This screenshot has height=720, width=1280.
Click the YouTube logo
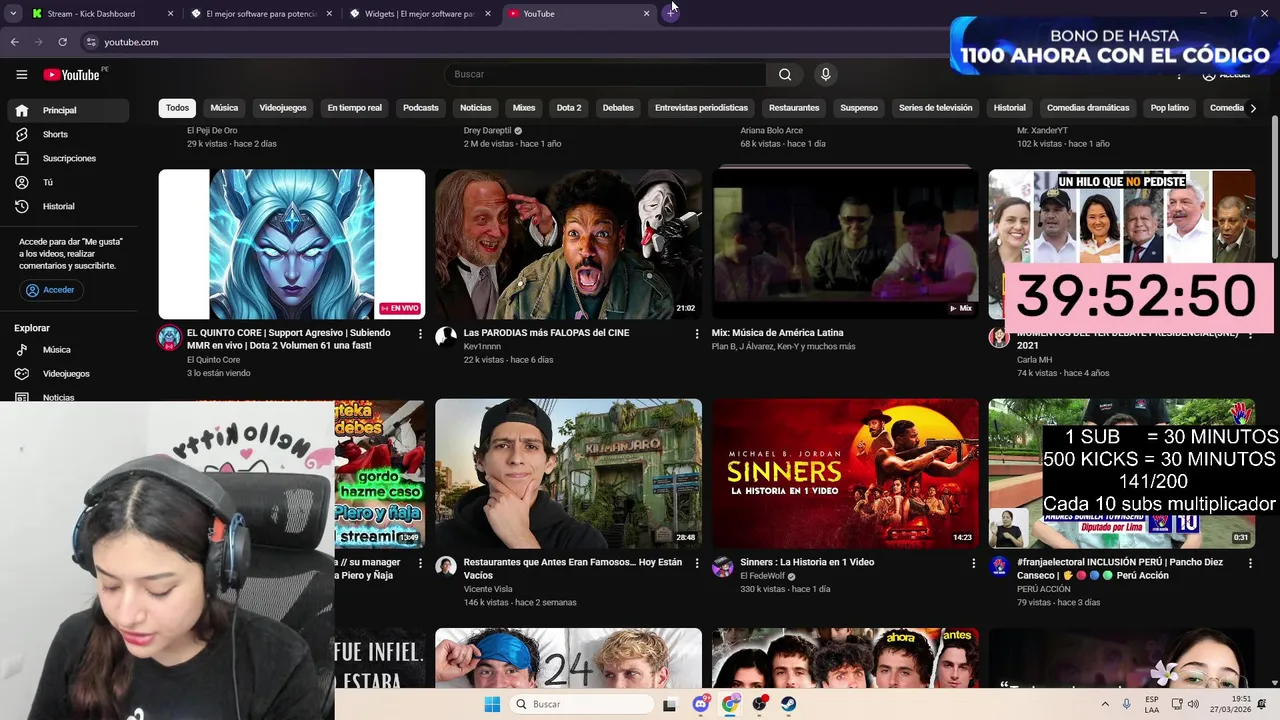pos(71,75)
